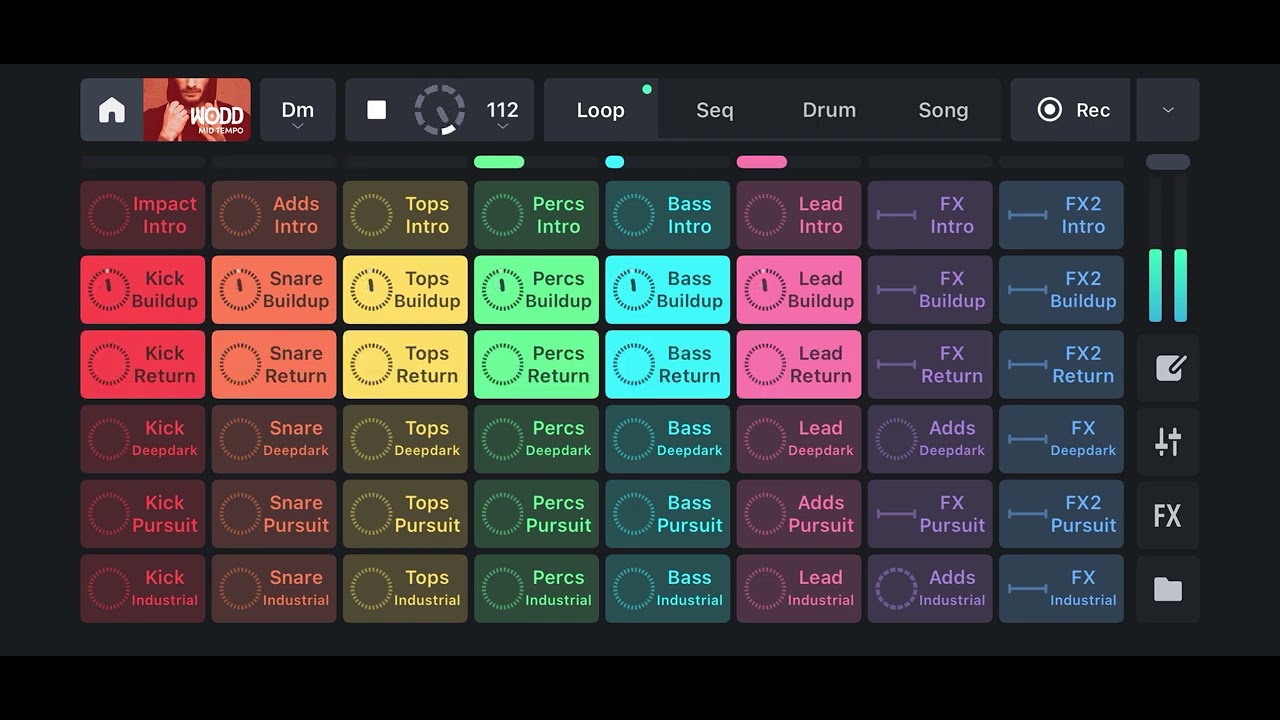Activate the FX Industrial pad

pyautogui.click(x=1061, y=589)
